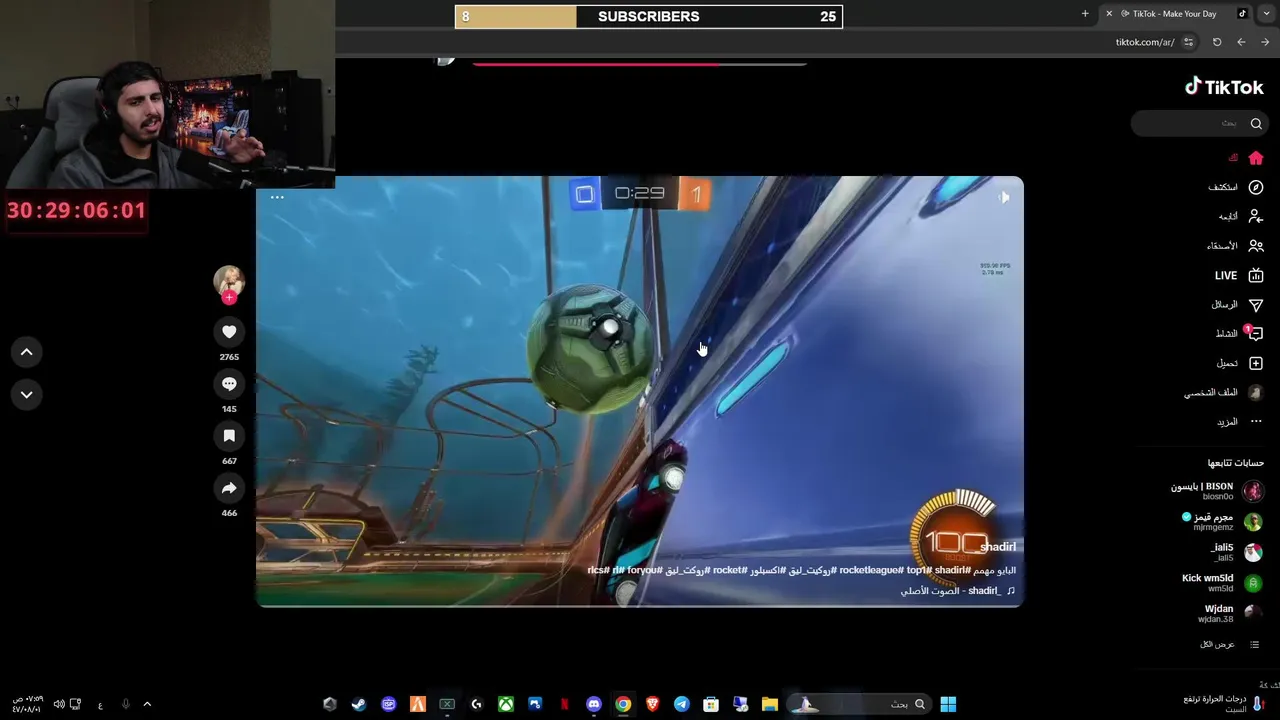1280x720 pixels.
Task: Open the Following page icon
Action: pos(1256,216)
